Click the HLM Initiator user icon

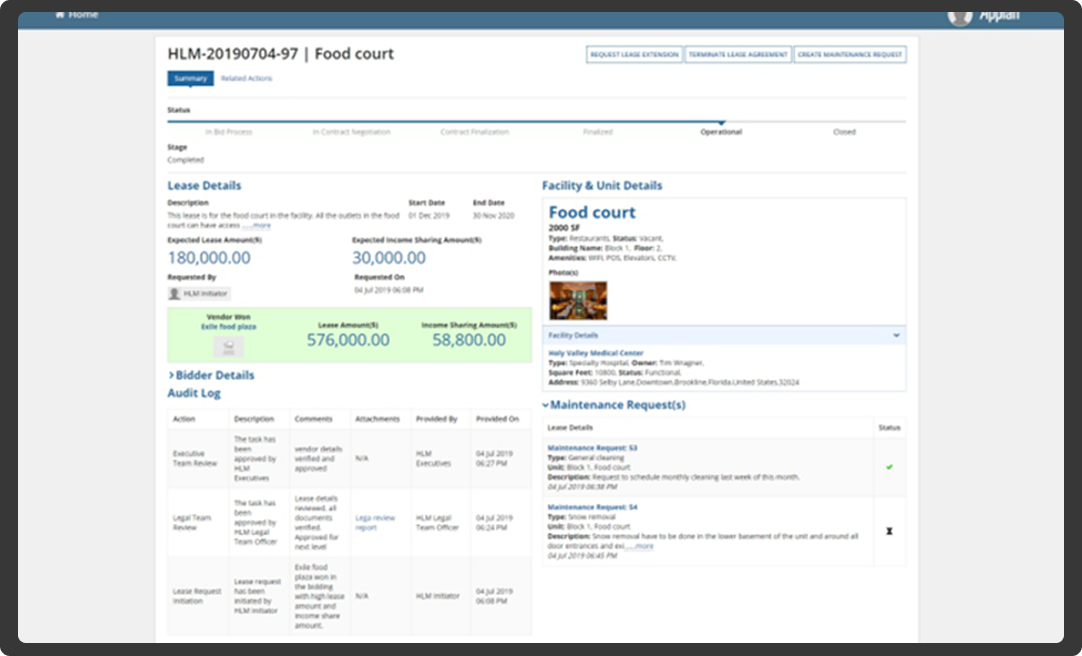pos(175,292)
